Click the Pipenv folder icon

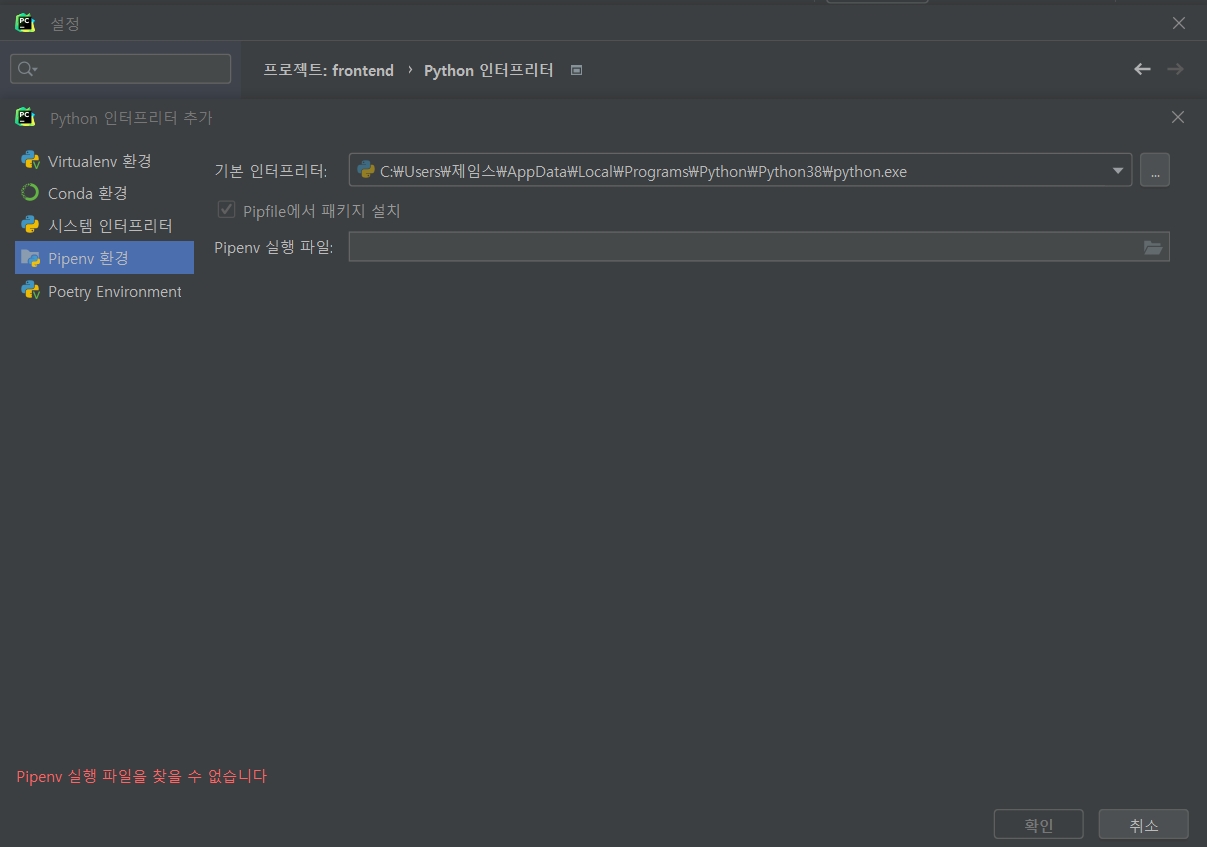[30, 258]
